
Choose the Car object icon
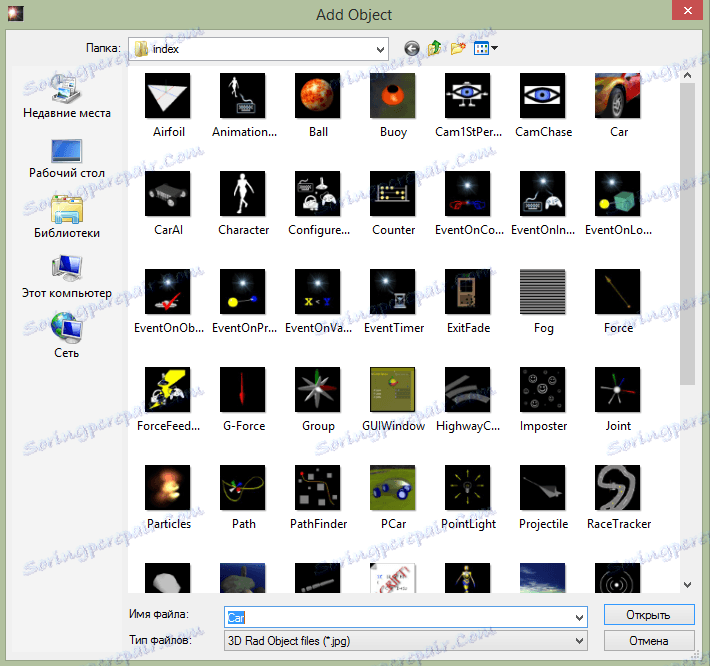[x=618, y=96]
